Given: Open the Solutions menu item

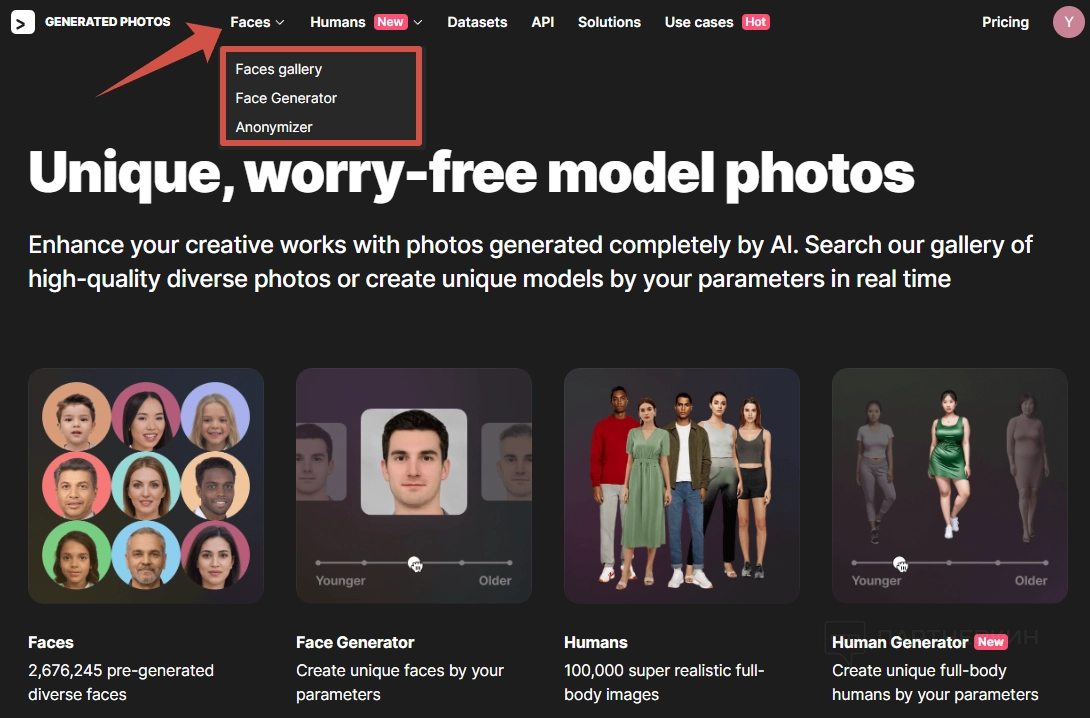Looking at the screenshot, I should 609,22.
